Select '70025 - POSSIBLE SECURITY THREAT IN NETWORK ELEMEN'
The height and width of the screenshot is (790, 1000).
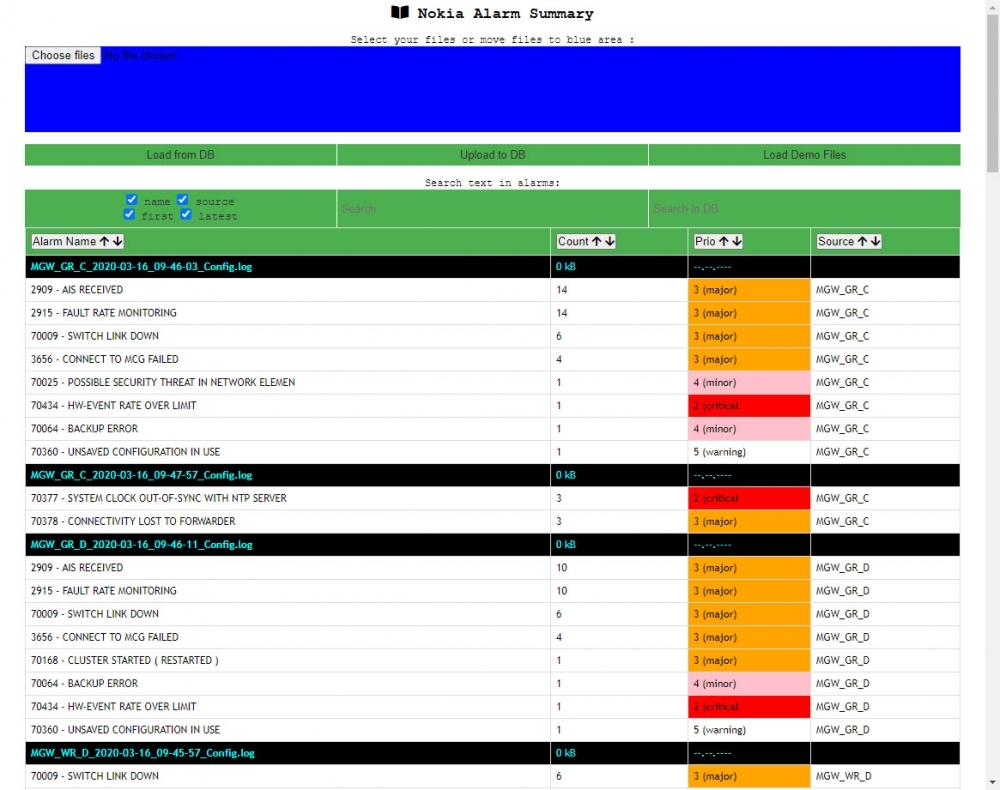pyautogui.click(x=163, y=383)
